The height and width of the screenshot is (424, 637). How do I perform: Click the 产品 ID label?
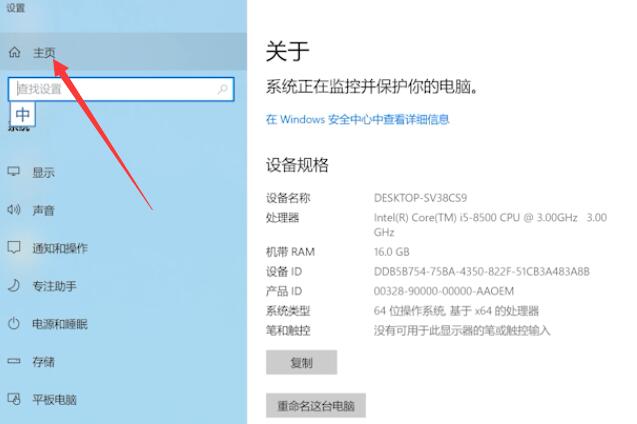(284, 291)
